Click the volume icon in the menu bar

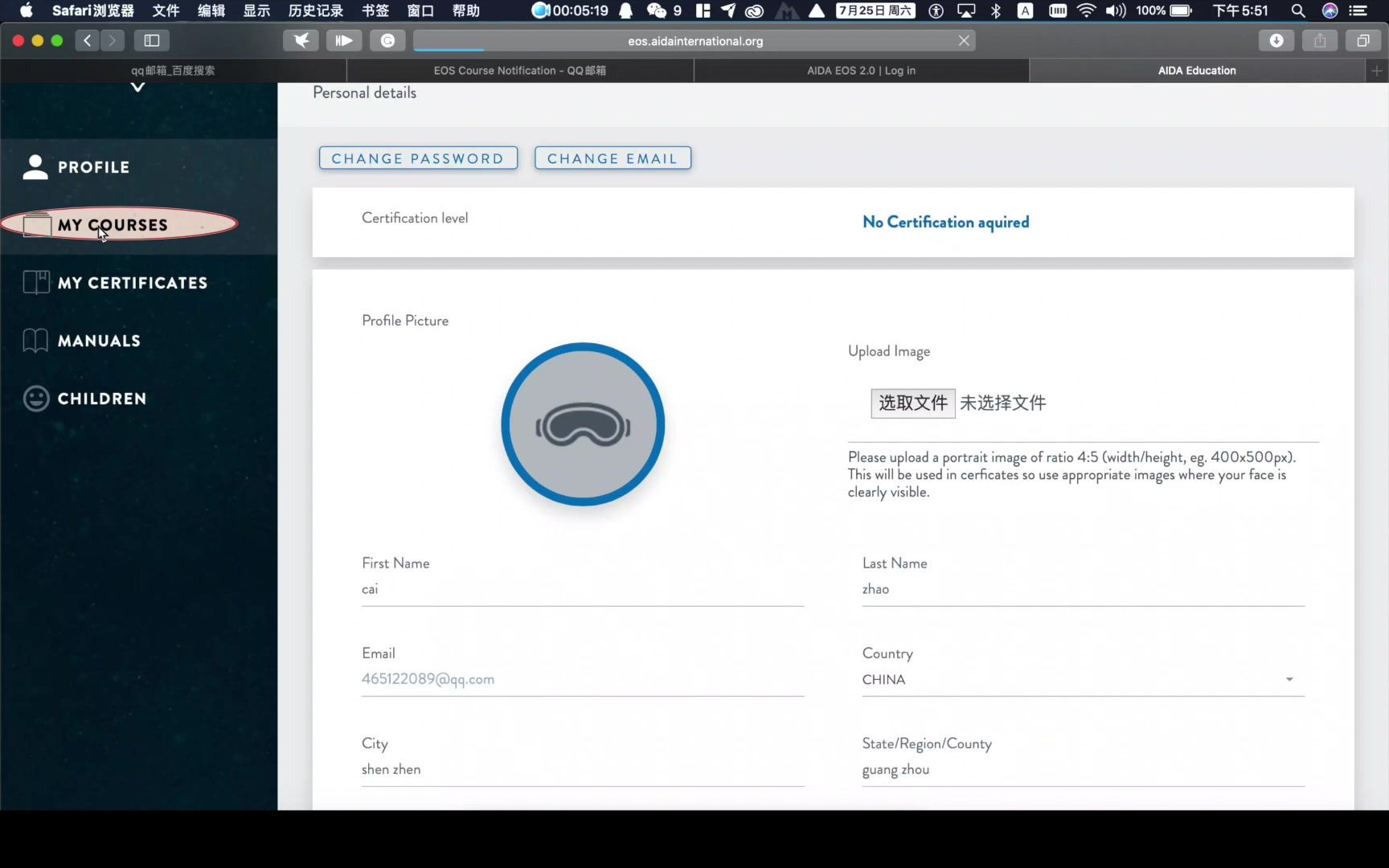click(x=1116, y=11)
